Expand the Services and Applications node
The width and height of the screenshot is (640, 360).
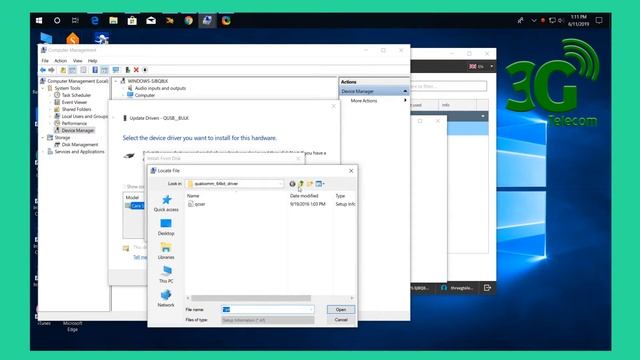pyautogui.click(x=43, y=152)
